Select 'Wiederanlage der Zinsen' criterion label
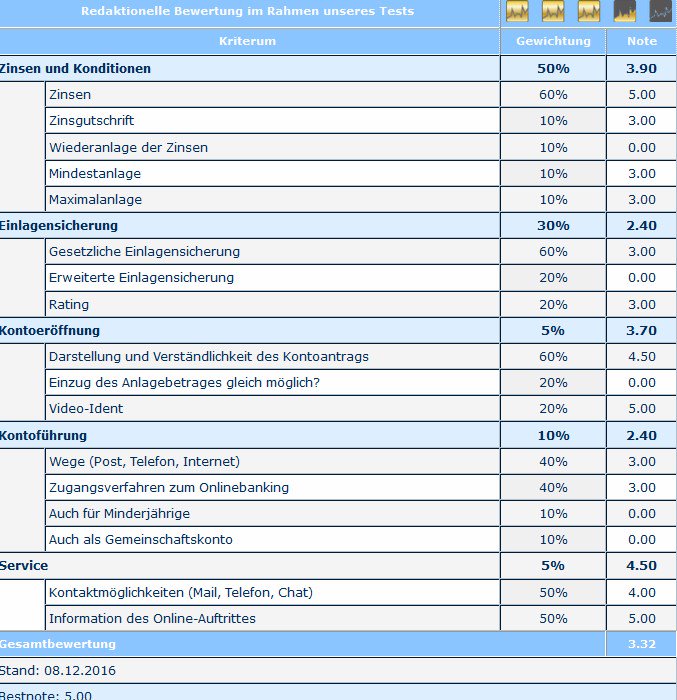Screen dimensions: 677x700 128,147
